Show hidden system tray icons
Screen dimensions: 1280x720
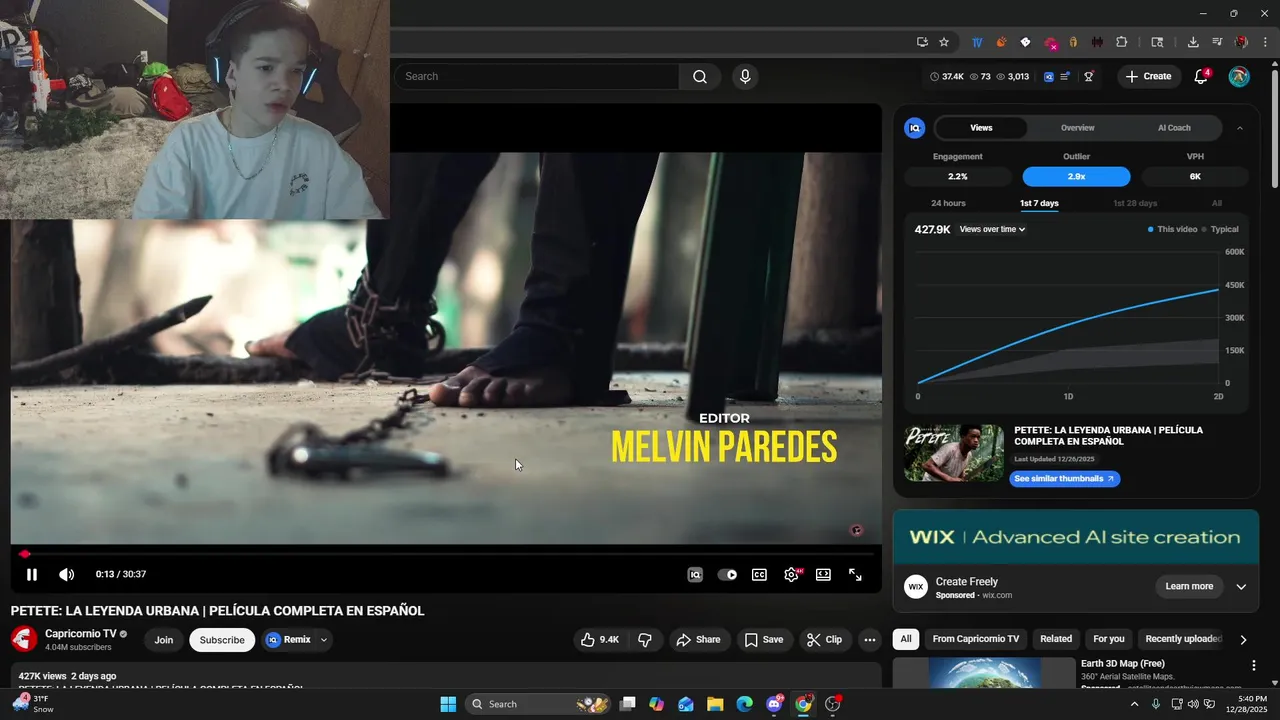point(1134,704)
